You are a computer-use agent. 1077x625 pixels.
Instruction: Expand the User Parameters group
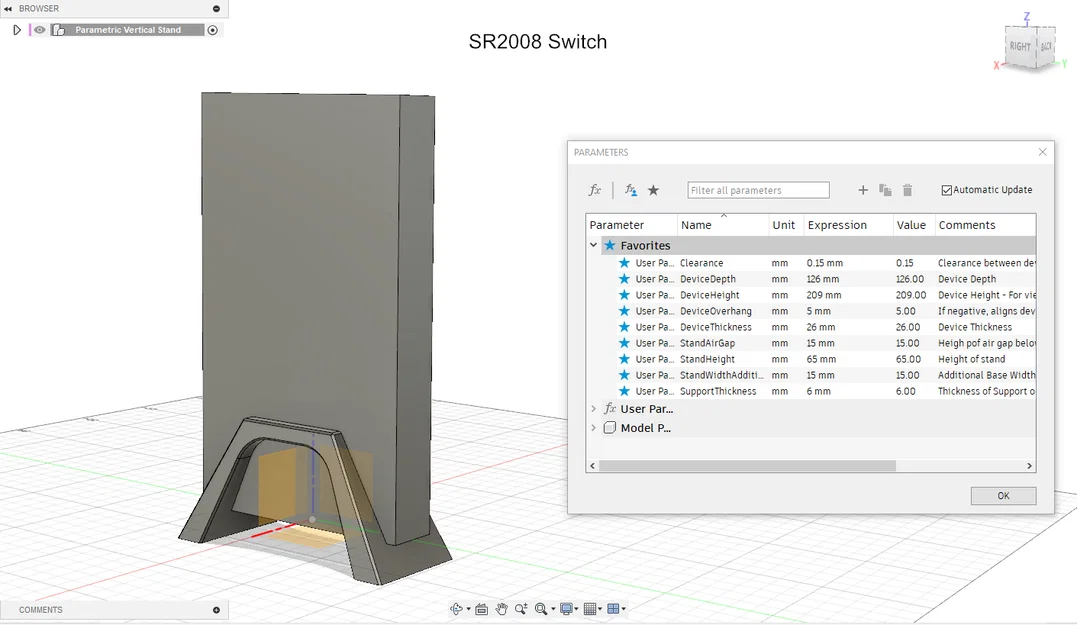[593, 408]
